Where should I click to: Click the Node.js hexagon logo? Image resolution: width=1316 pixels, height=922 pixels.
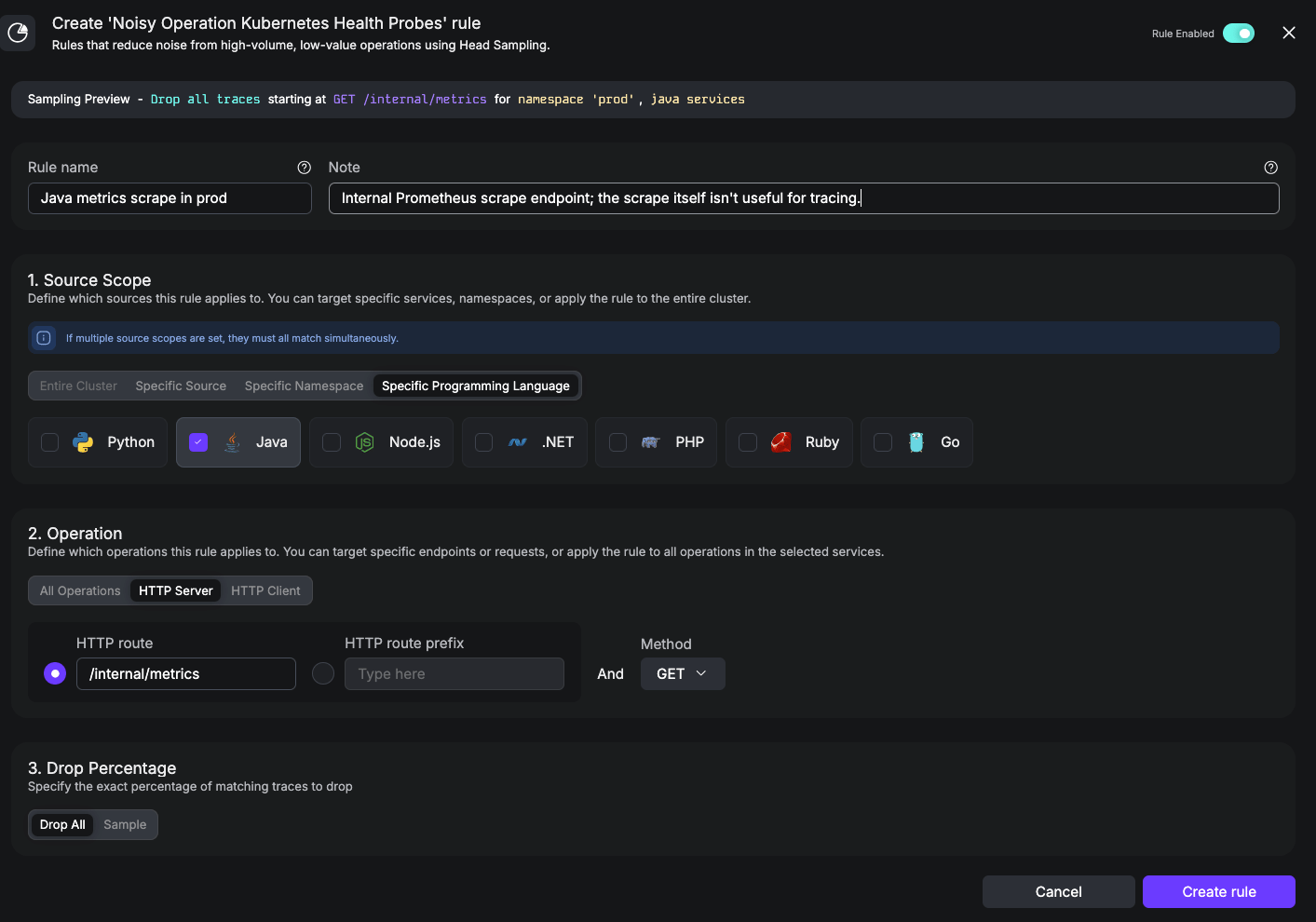[365, 442]
